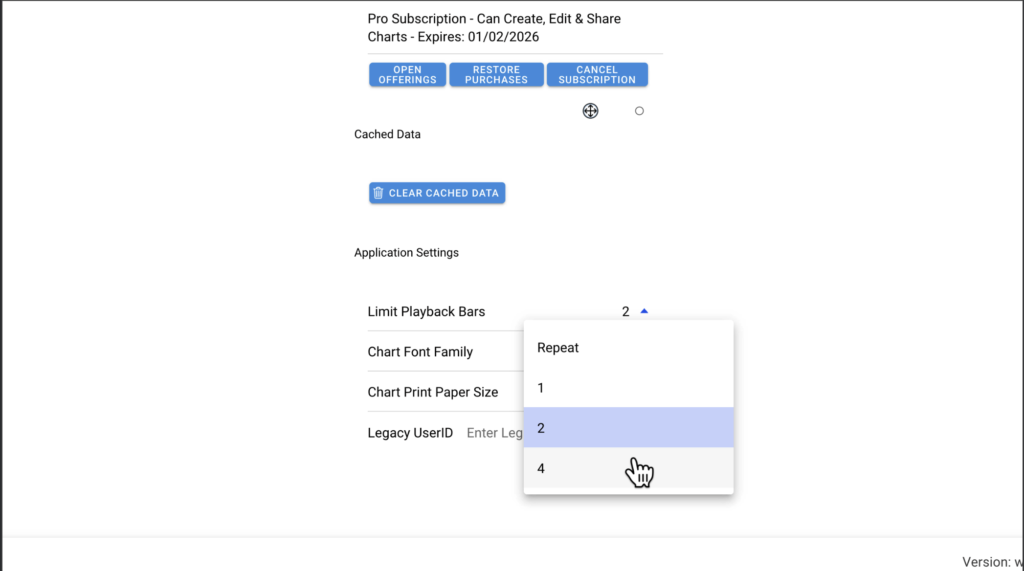
Task: Click Restore Purchases
Action: [496, 75]
